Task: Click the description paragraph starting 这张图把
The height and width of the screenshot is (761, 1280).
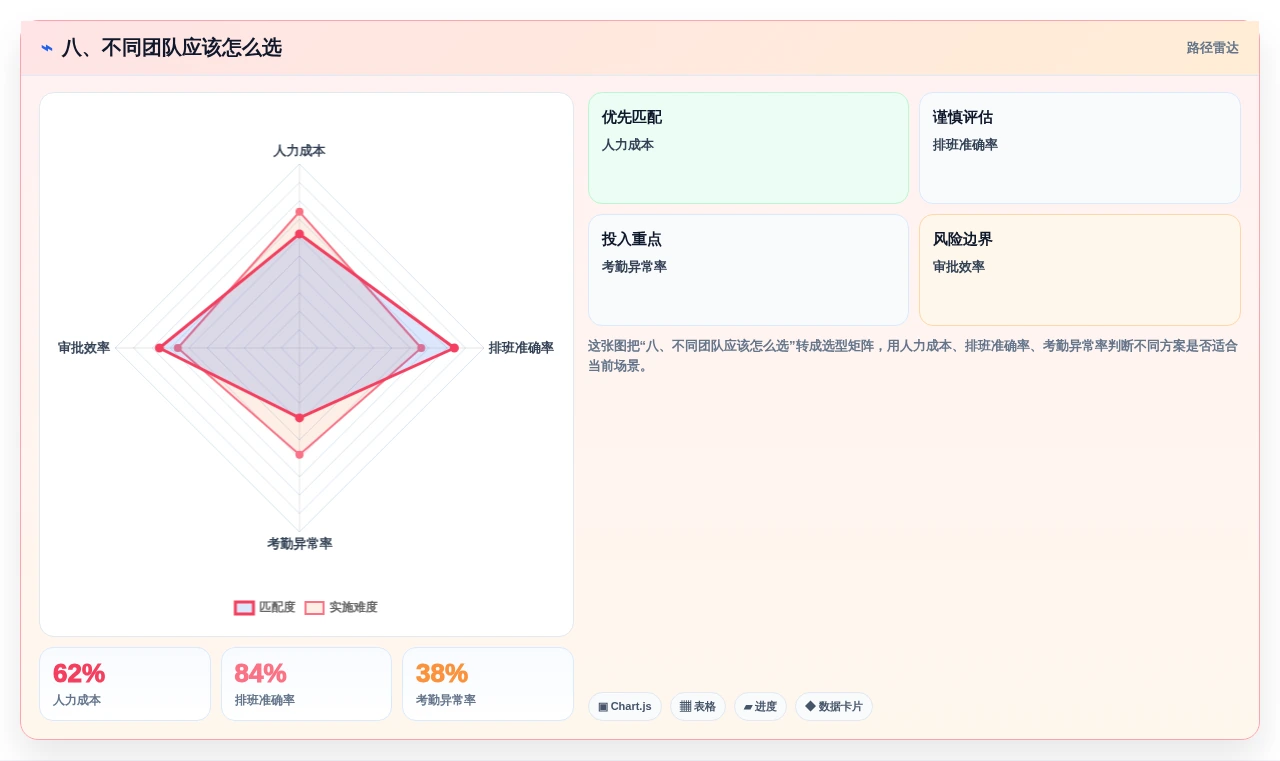Action: click(x=913, y=356)
